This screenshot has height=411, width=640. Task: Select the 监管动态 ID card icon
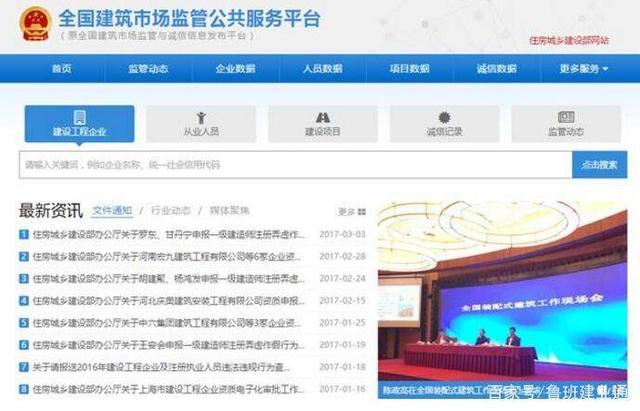(x=566, y=118)
